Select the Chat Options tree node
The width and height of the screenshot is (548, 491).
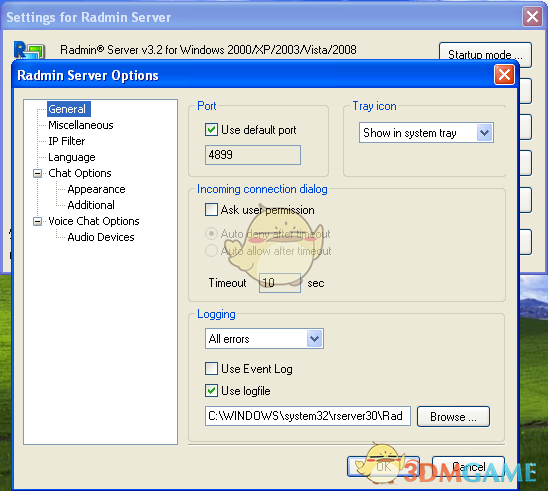point(80,173)
